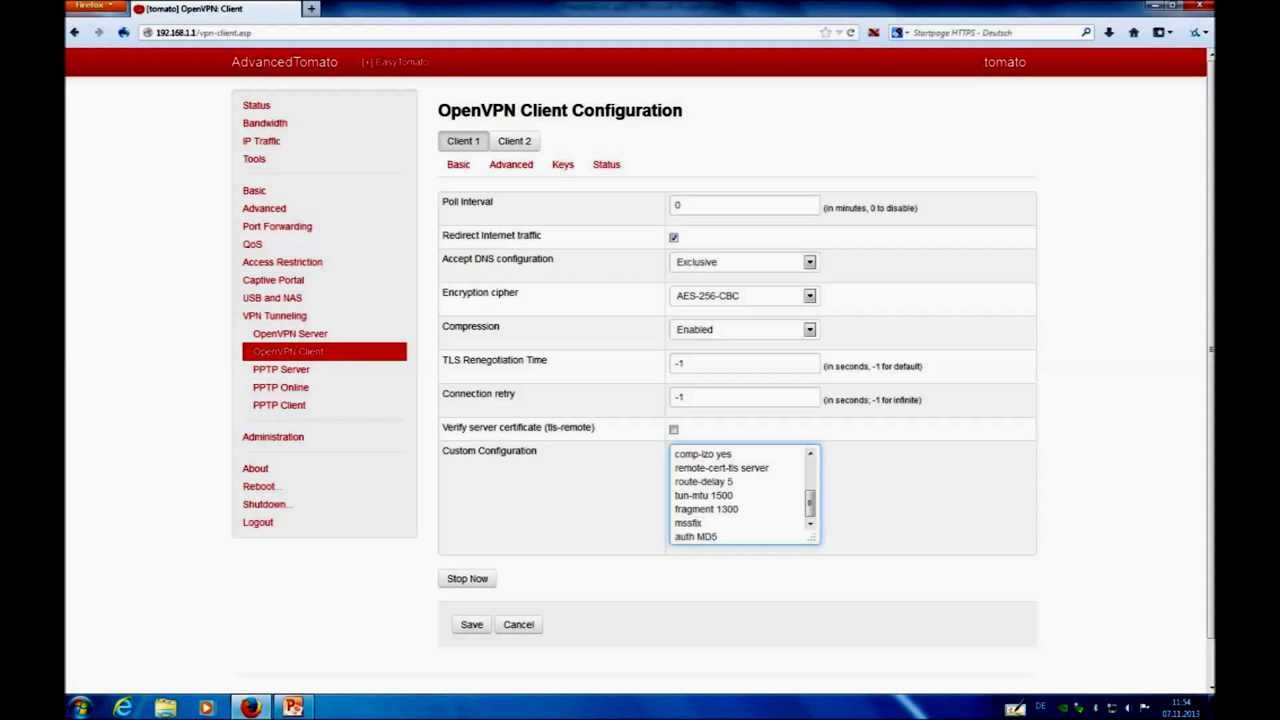Launch Internet Explorer from the taskbar
Image resolution: width=1280 pixels, height=720 pixels.
[123, 708]
